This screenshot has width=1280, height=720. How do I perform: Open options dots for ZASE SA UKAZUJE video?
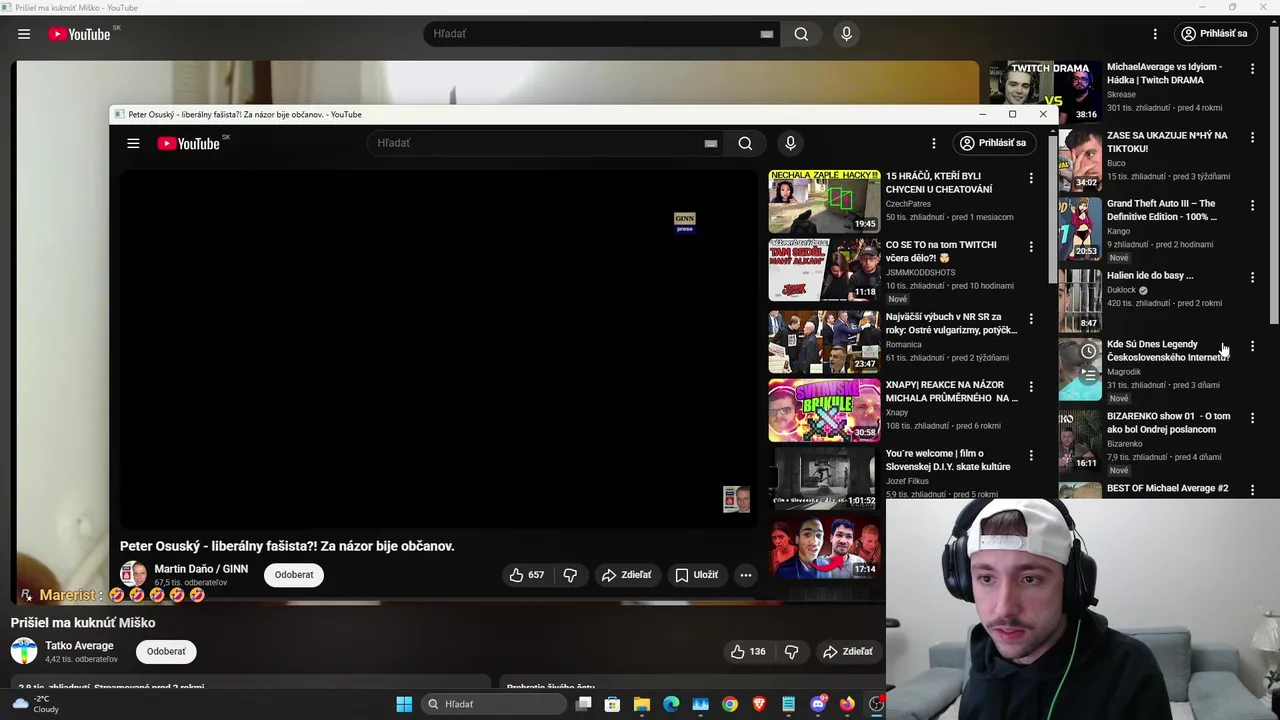(x=1252, y=137)
